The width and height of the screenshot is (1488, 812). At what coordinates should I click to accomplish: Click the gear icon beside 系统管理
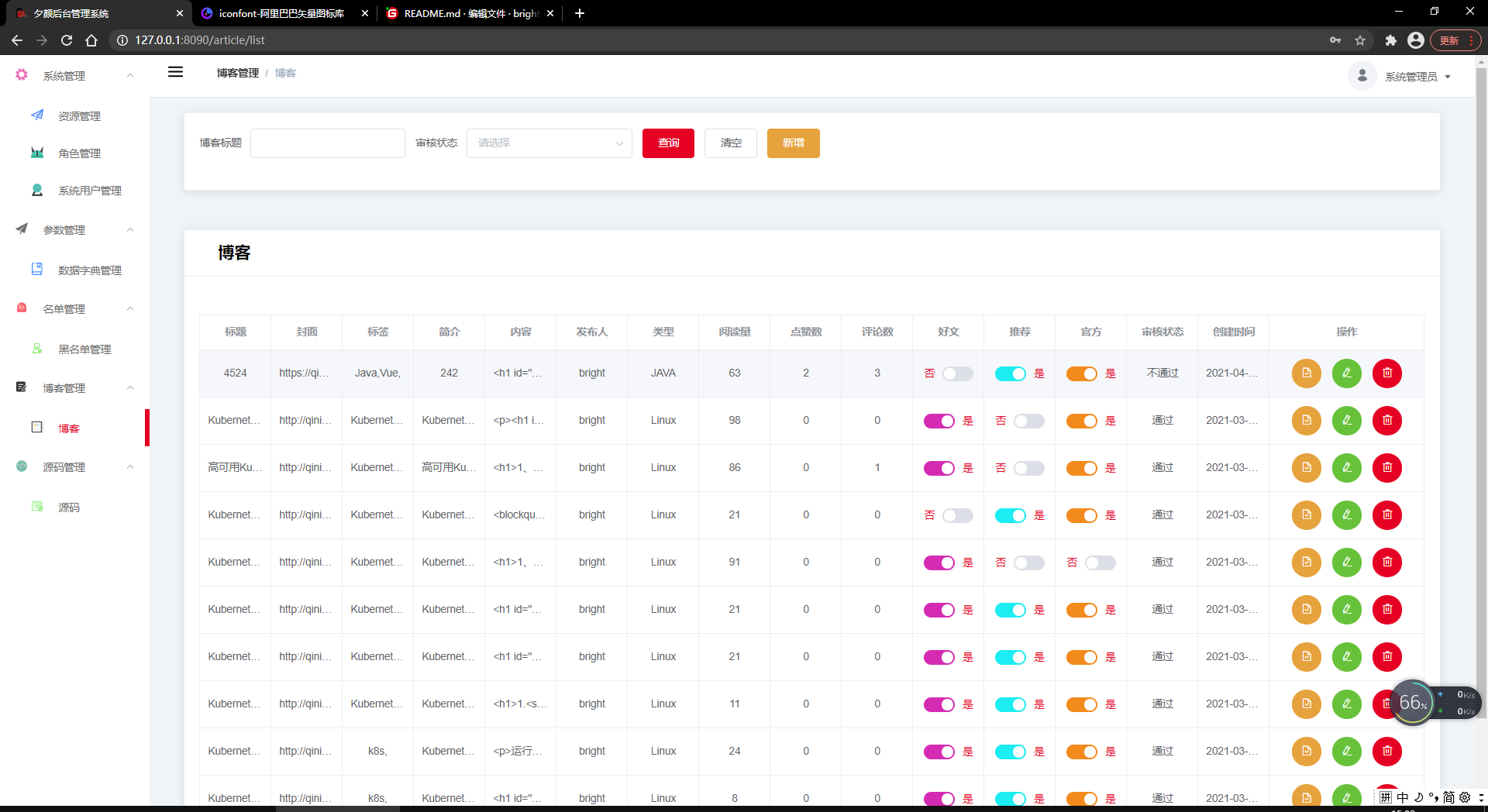22,75
